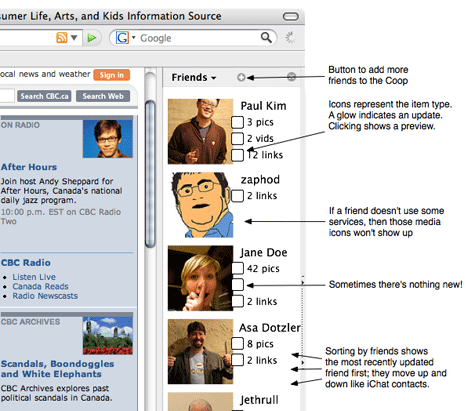Click the Google search engine icon
Image resolution: width=475 pixels, height=411 pixels.
(x=122, y=38)
